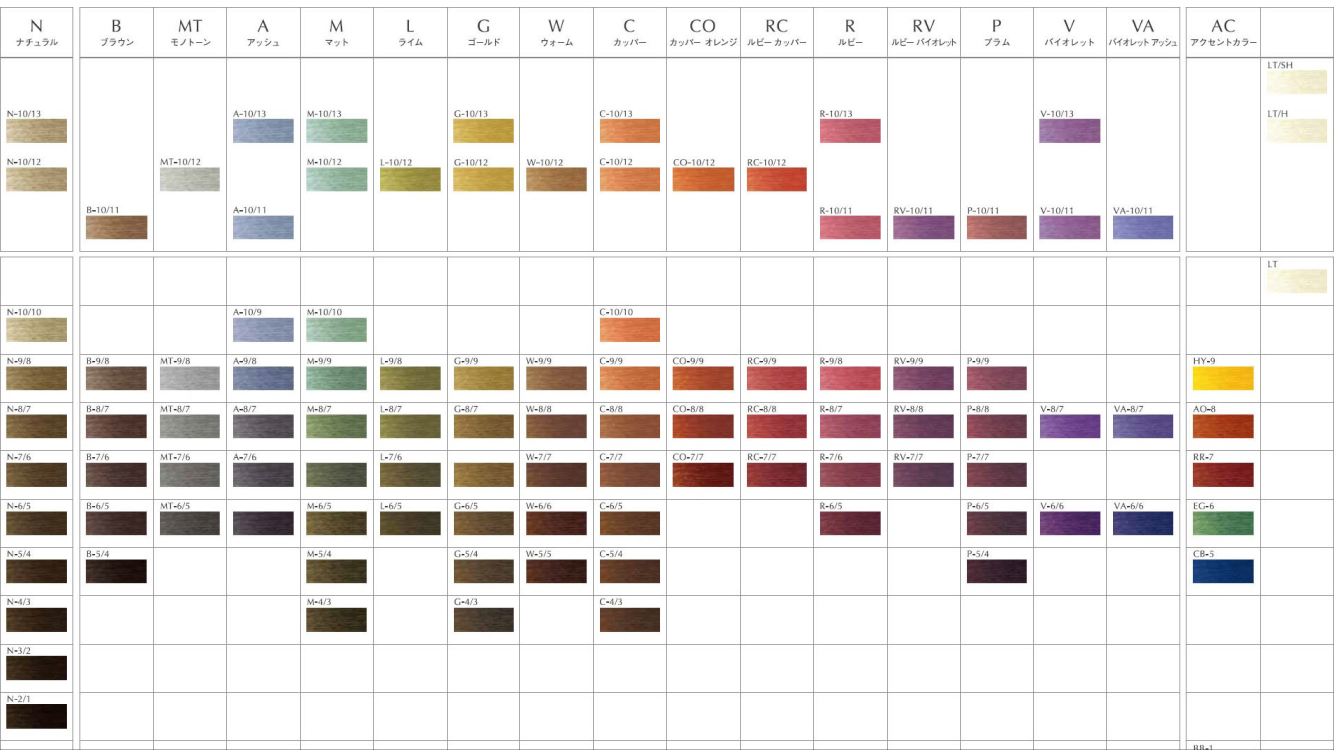The image size is (1334, 750).
Task: Pick the W-5/5 swatch
Action: click(556, 571)
